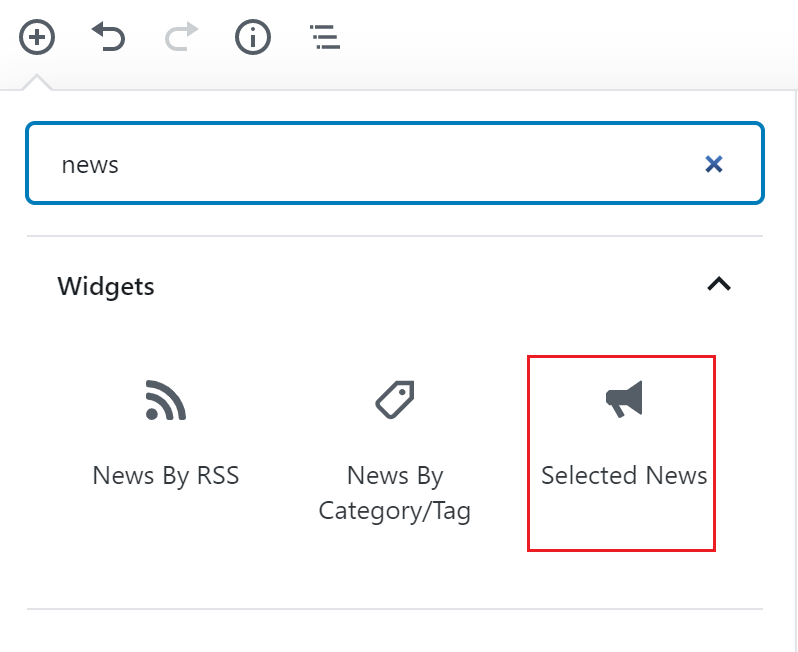The image size is (798, 652).
Task: Clear the news search with the X
Action: click(714, 164)
